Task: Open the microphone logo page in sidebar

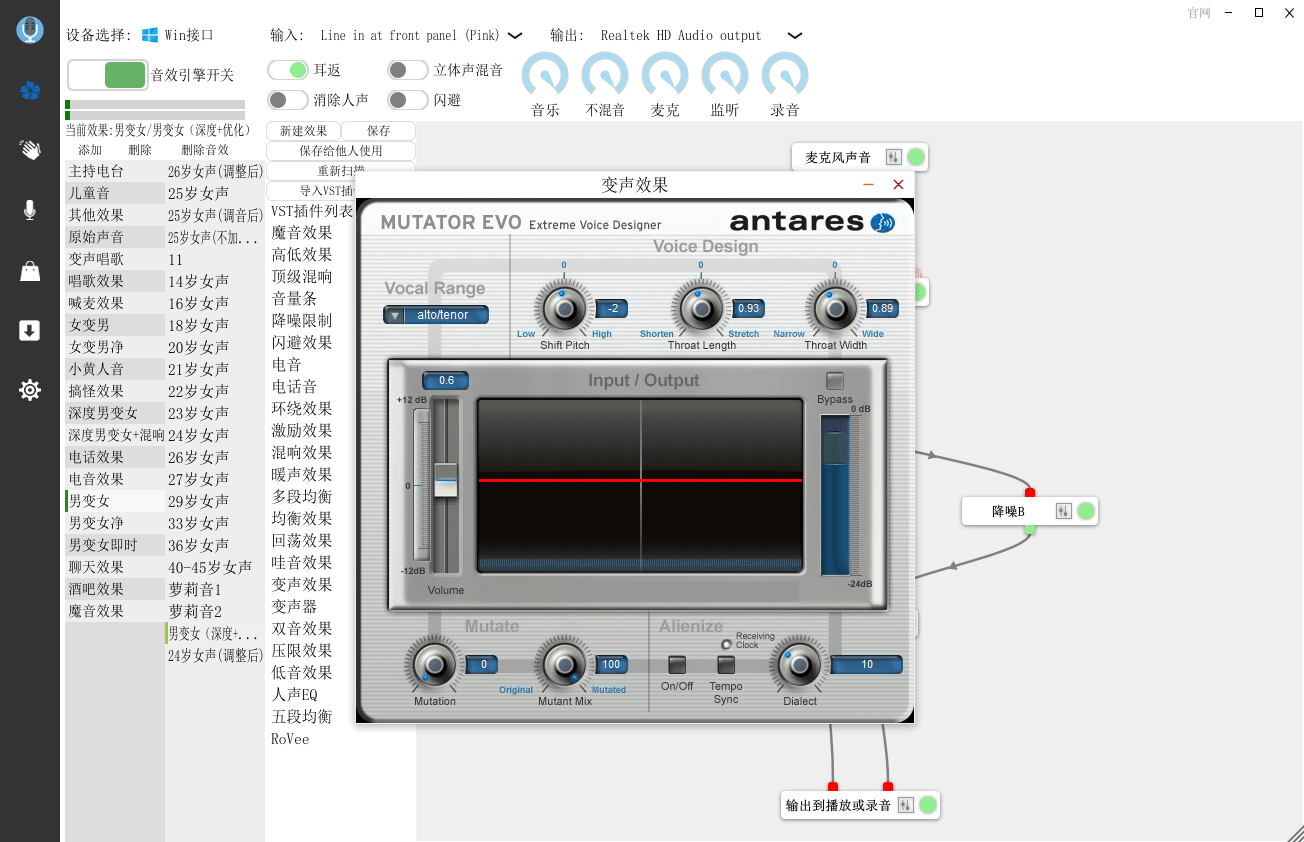Action: (30, 30)
